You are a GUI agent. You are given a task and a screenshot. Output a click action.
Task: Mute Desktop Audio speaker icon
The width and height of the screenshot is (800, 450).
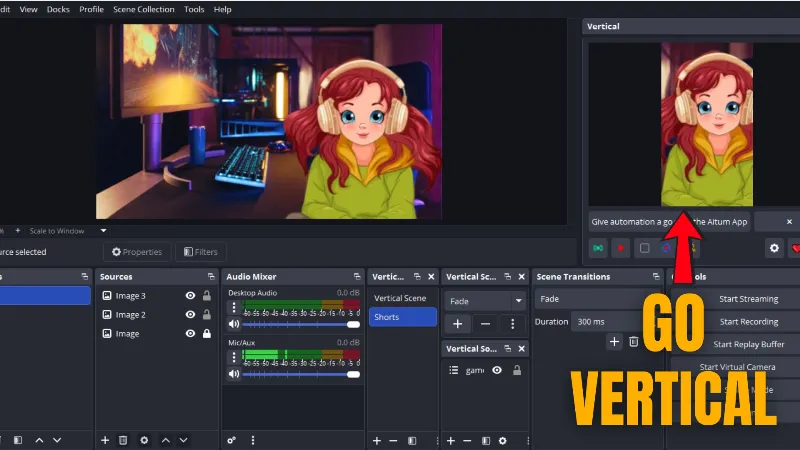click(x=234, y=324)
